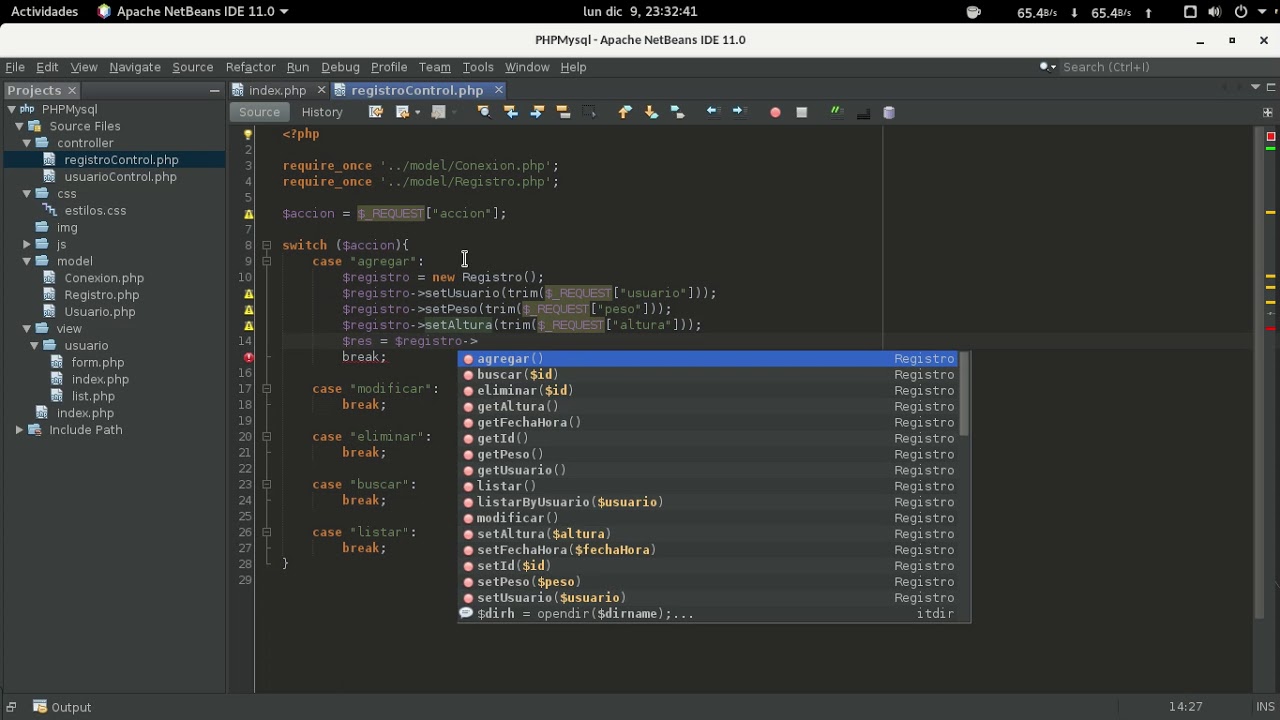Open the Refactor menu
The image size is (1280, 720).
point(250,67)
